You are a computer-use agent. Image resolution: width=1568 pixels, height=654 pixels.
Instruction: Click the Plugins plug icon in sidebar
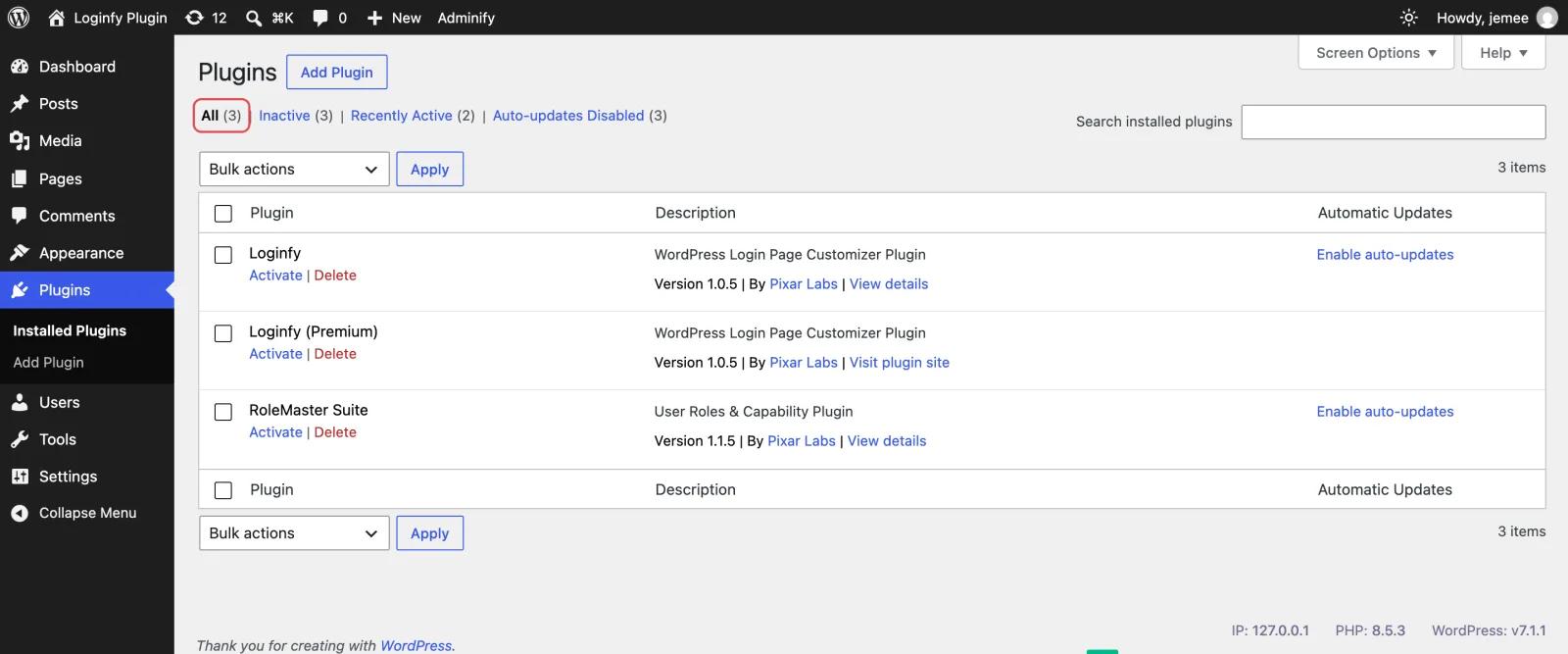pos(20,290)
